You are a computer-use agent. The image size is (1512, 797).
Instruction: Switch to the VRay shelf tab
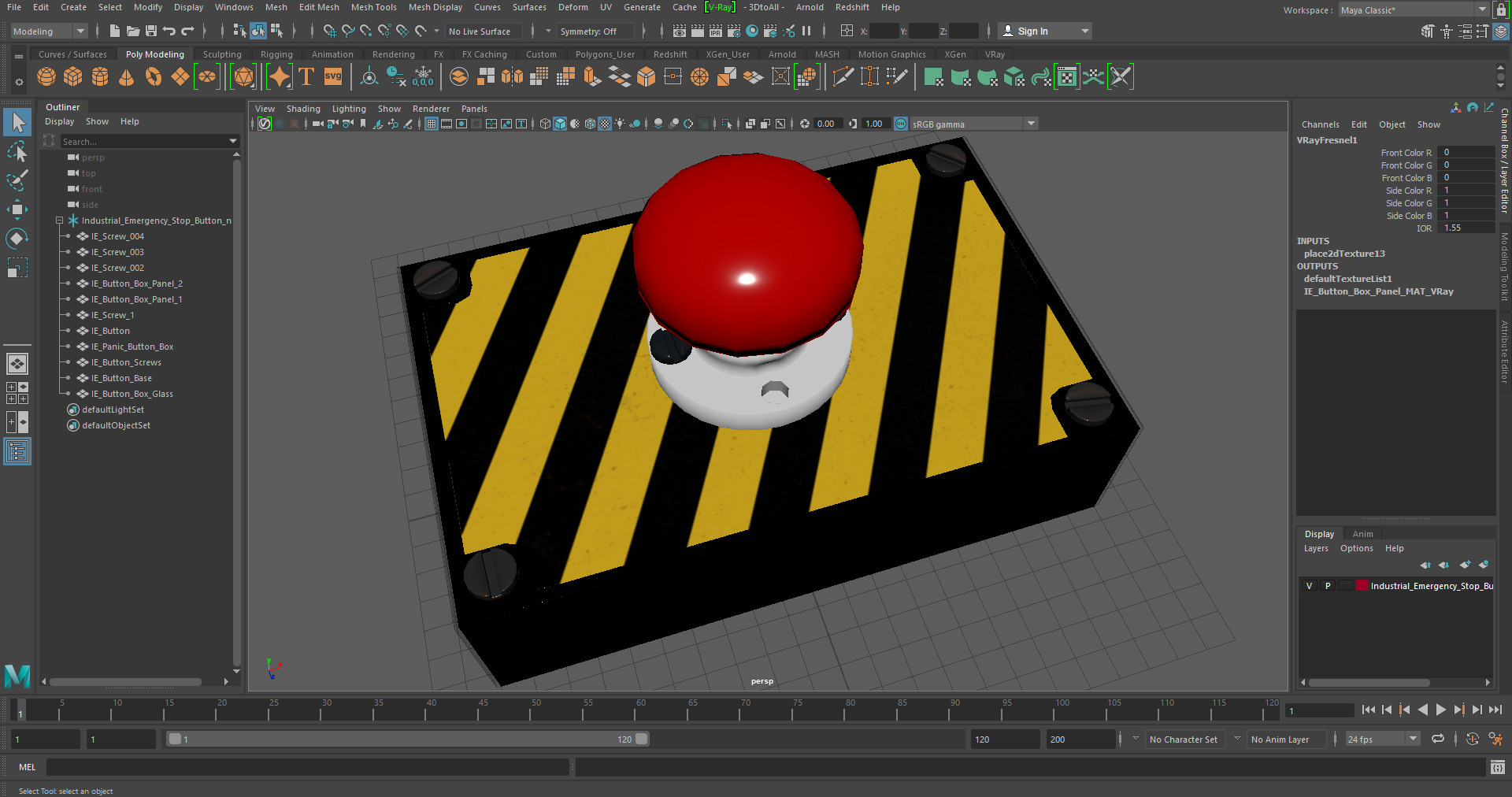[x=995, y=54]
